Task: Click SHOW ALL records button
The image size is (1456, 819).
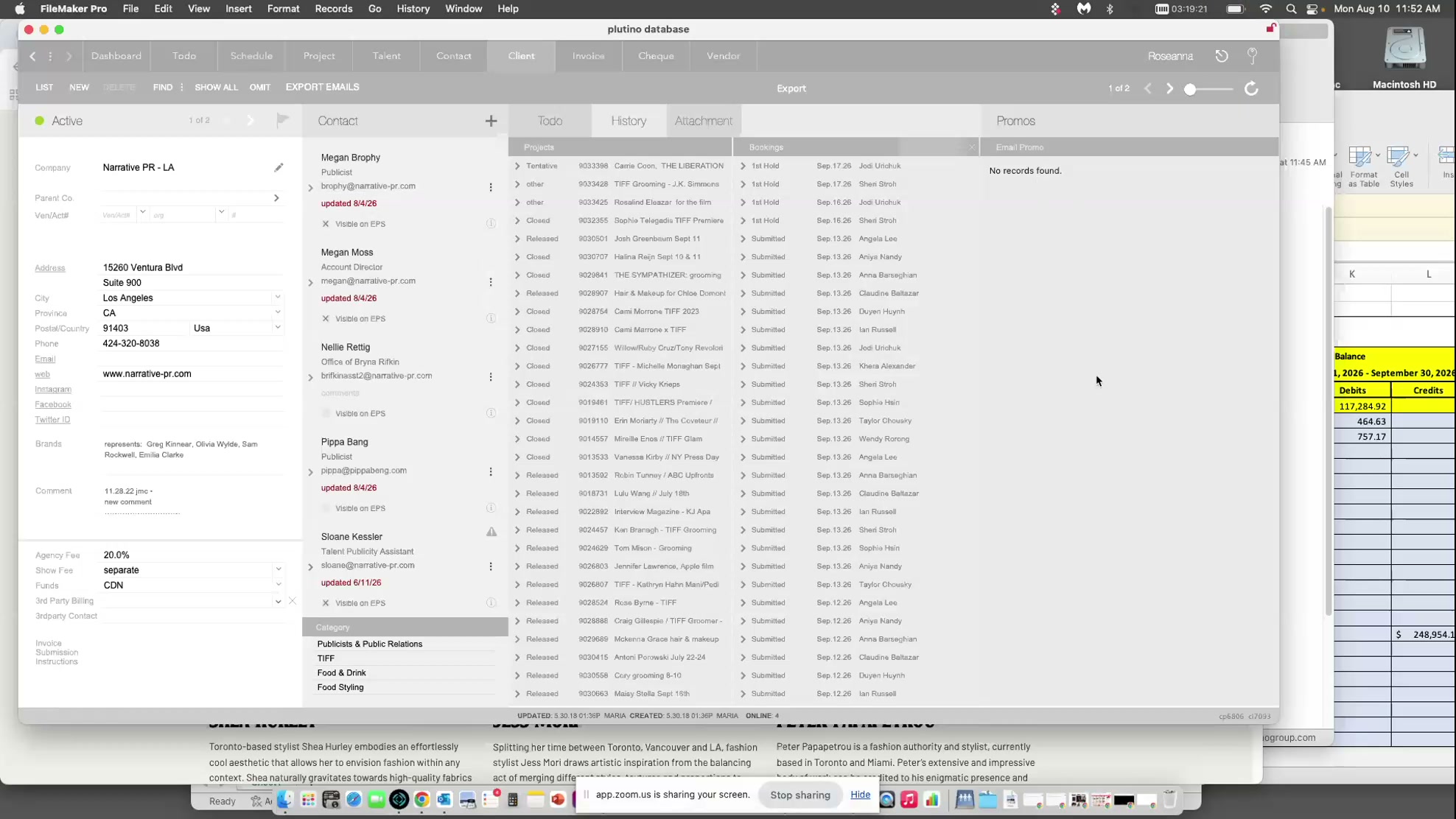Action: [216, 87]
